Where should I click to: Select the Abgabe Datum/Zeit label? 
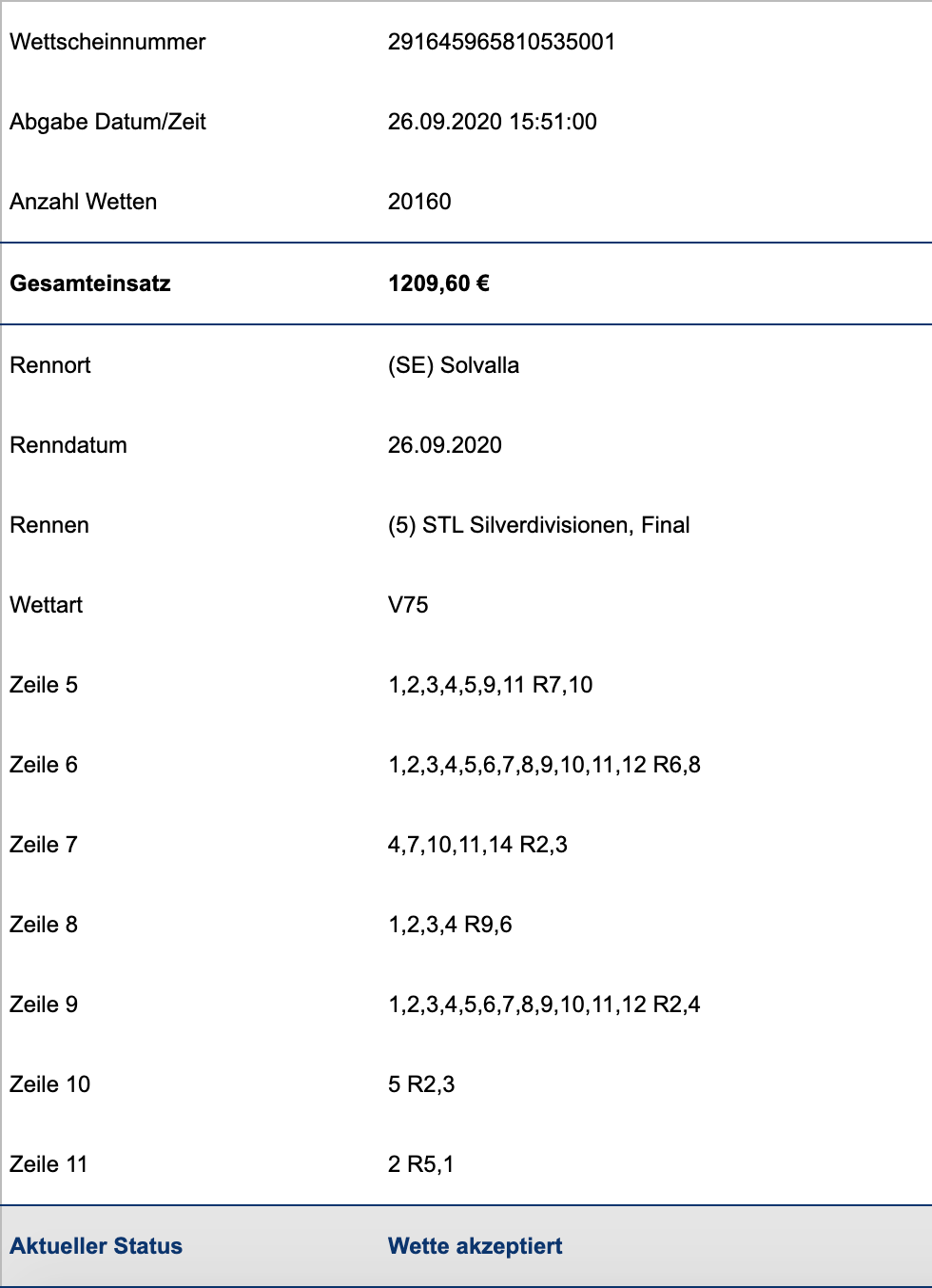107,122
